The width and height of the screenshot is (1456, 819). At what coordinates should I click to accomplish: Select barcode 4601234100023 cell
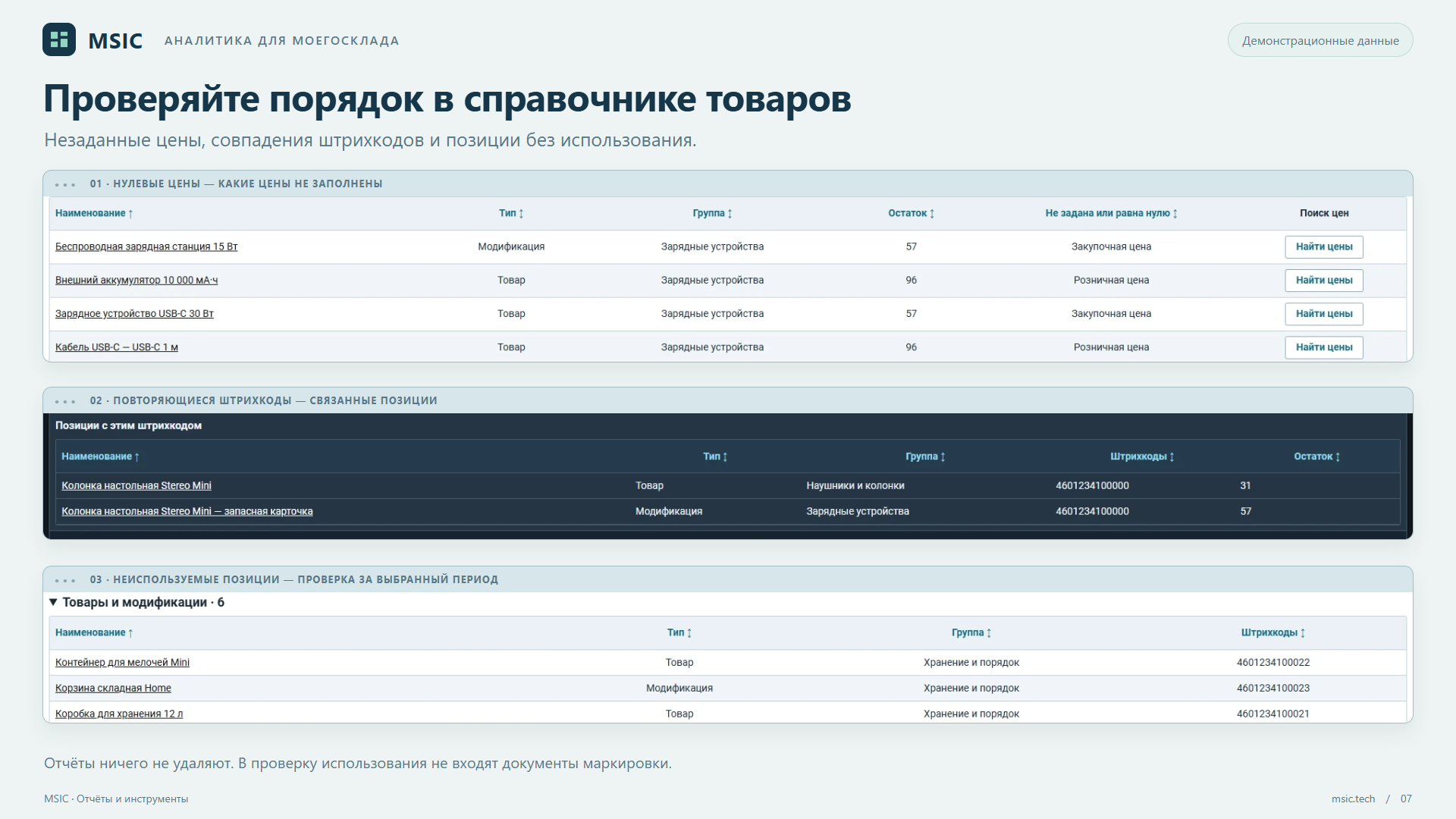click(x=1273, y=688)
